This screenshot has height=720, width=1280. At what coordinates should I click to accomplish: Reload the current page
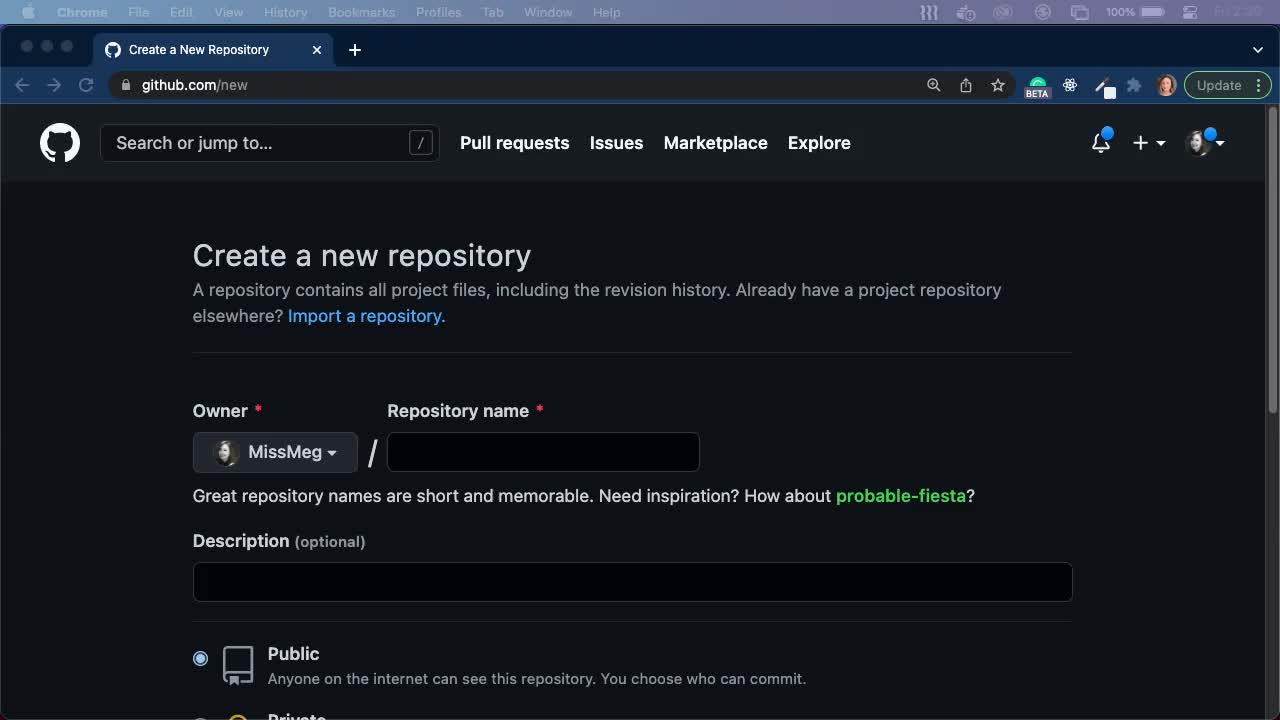pos(86,85)
